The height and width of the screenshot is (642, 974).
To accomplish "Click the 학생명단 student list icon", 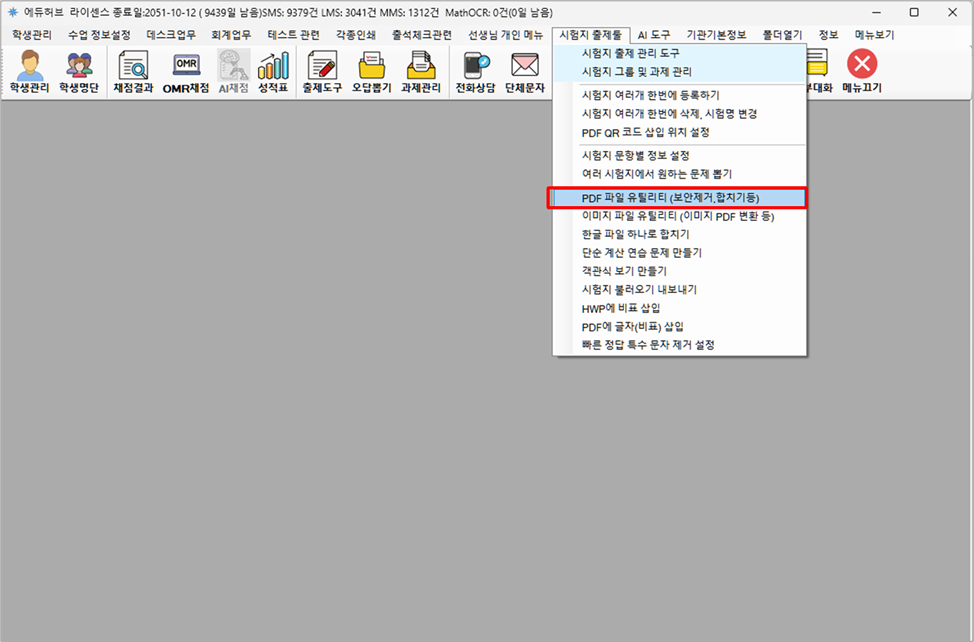I will pyautogui.click(x=79, y=70).
